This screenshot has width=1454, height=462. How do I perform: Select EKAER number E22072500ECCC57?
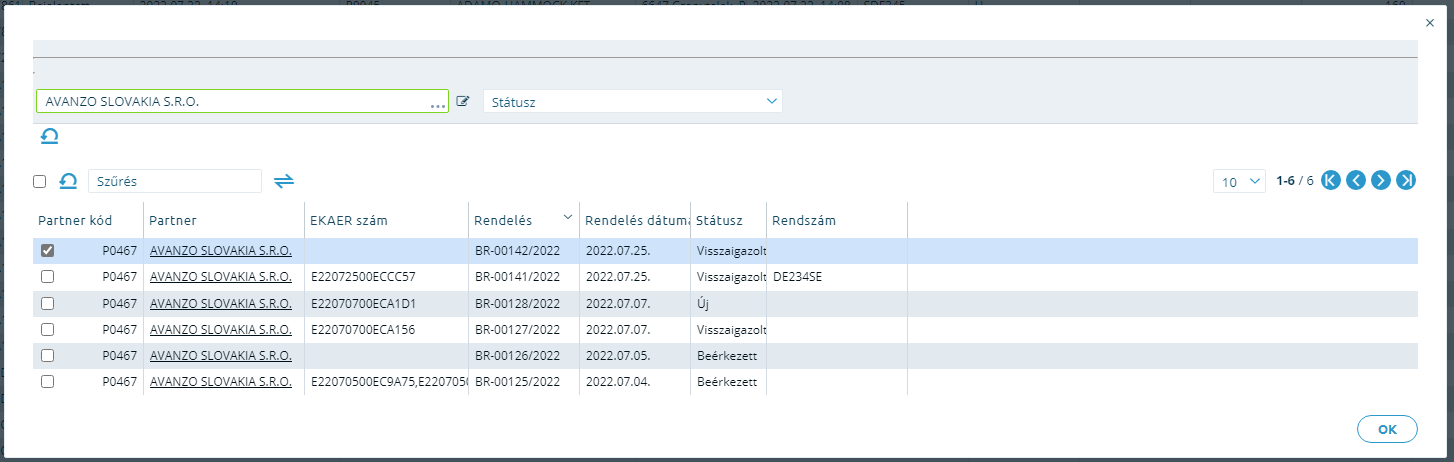click(363, 277)
